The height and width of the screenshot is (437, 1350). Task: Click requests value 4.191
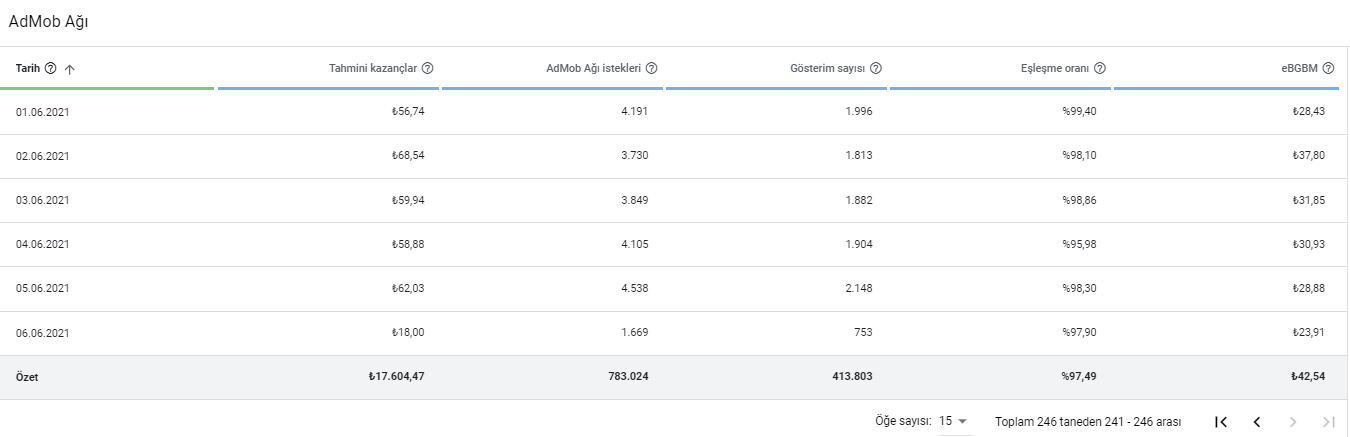point(635,111)
